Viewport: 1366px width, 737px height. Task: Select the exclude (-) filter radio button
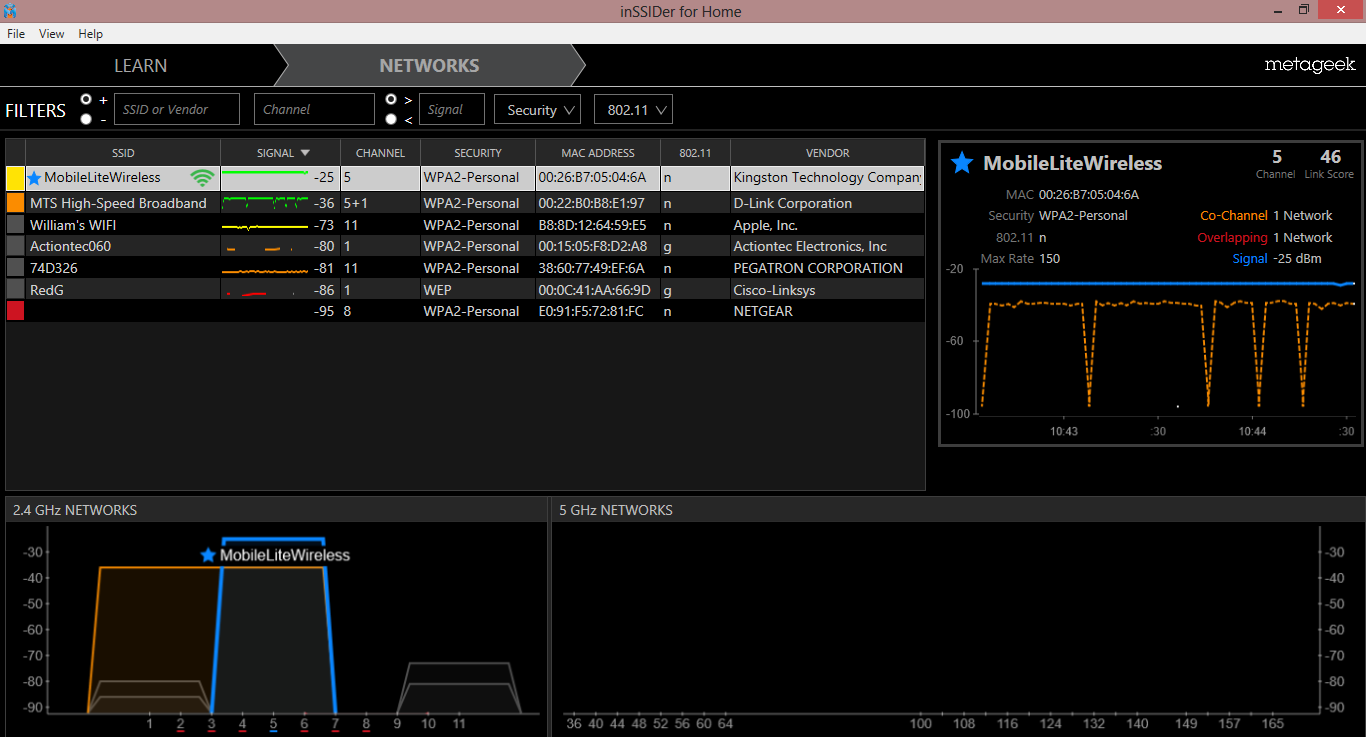(x=86, y=119)
